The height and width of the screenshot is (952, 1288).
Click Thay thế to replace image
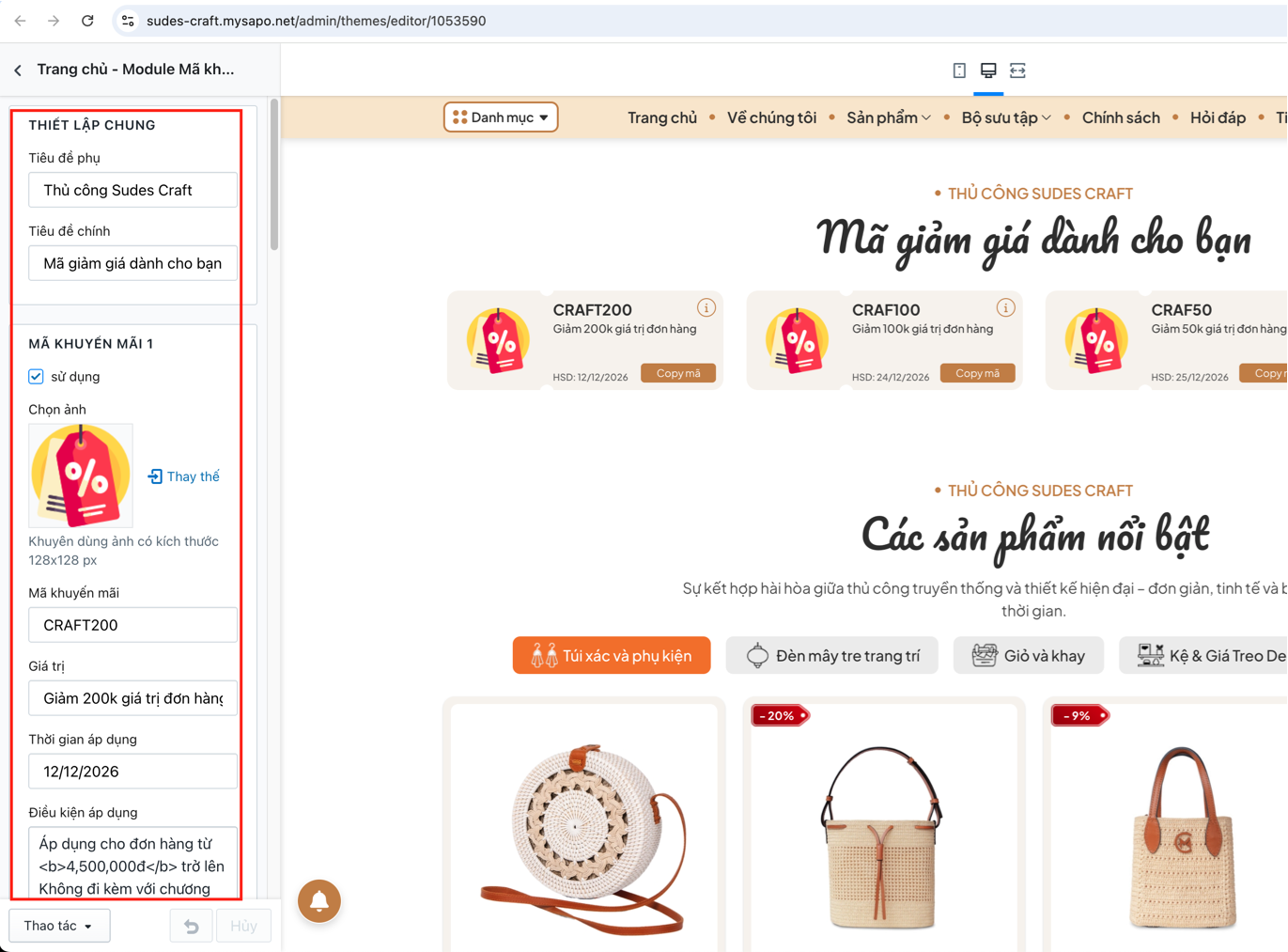point(184,476)
